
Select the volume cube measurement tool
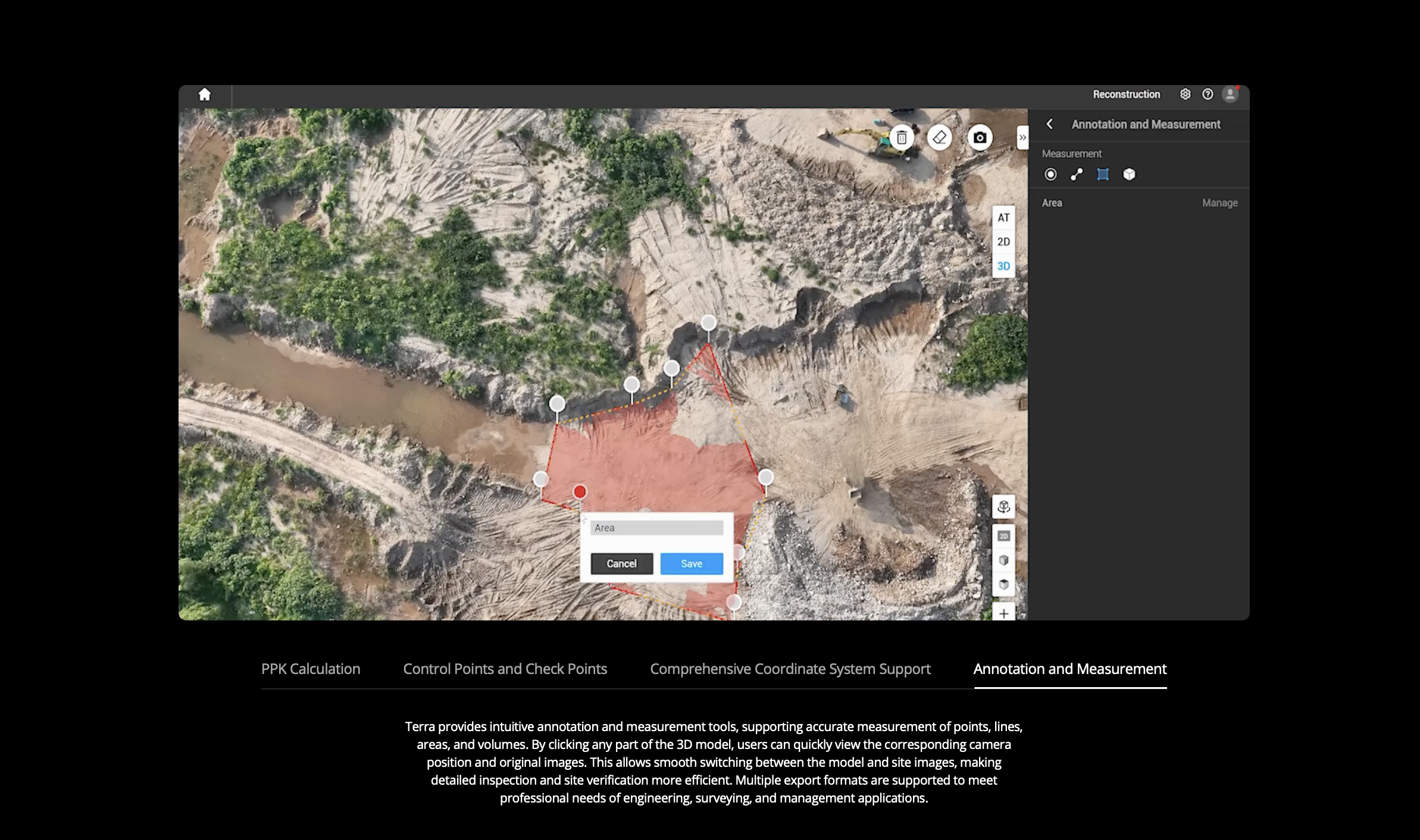click(1129, 174)
